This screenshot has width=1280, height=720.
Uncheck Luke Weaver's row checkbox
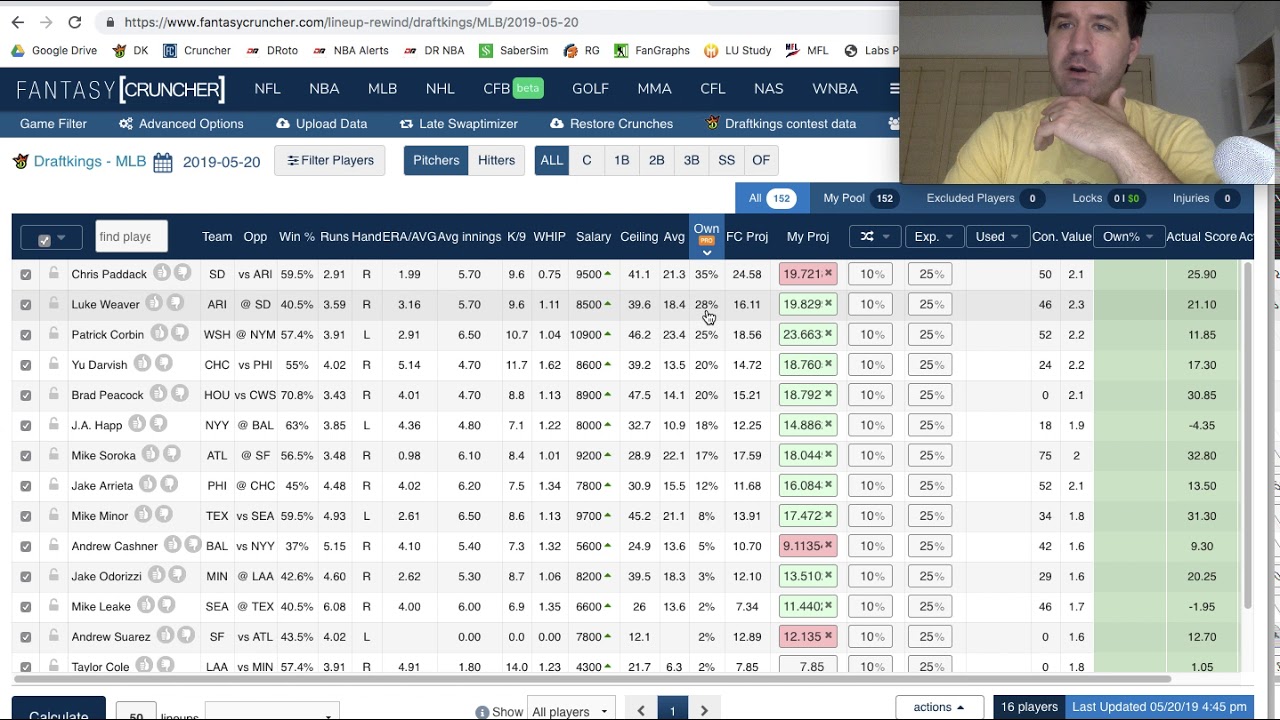pyautogui.click(x=26, y=304)
